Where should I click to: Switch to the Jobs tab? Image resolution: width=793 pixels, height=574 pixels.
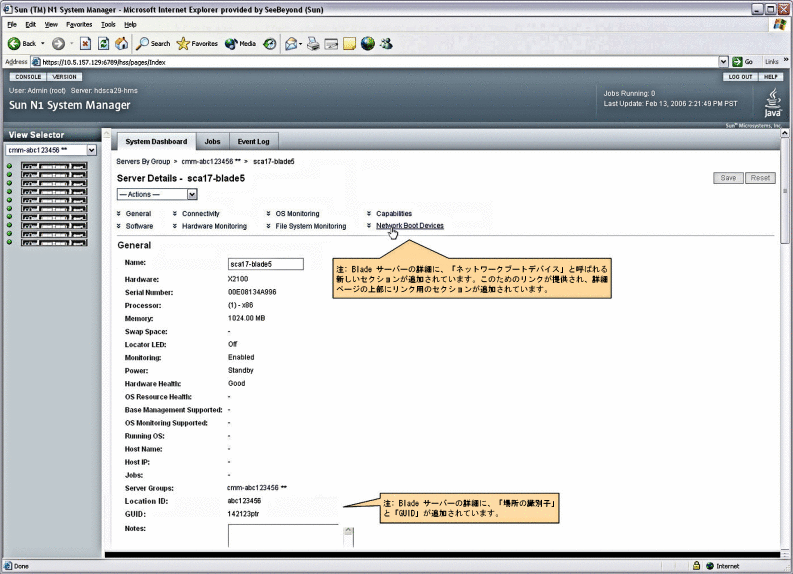coord(212,142)
